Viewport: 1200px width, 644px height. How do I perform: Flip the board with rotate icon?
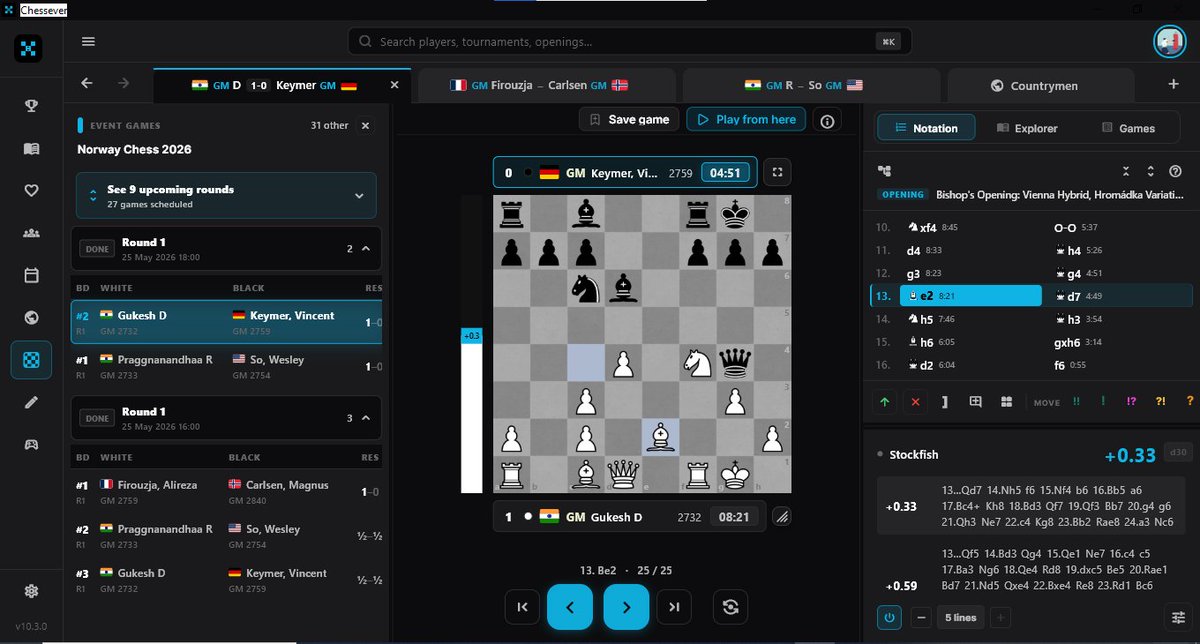731,606
